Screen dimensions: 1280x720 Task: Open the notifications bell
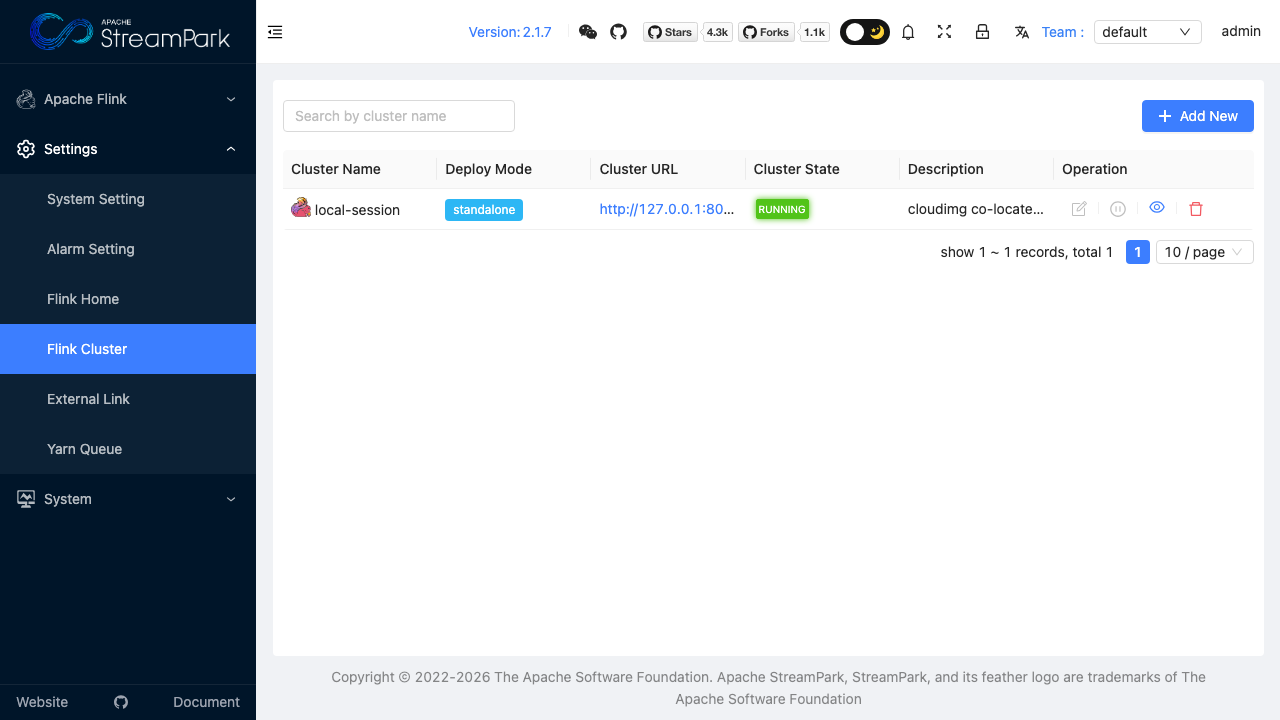click(908, 32)
